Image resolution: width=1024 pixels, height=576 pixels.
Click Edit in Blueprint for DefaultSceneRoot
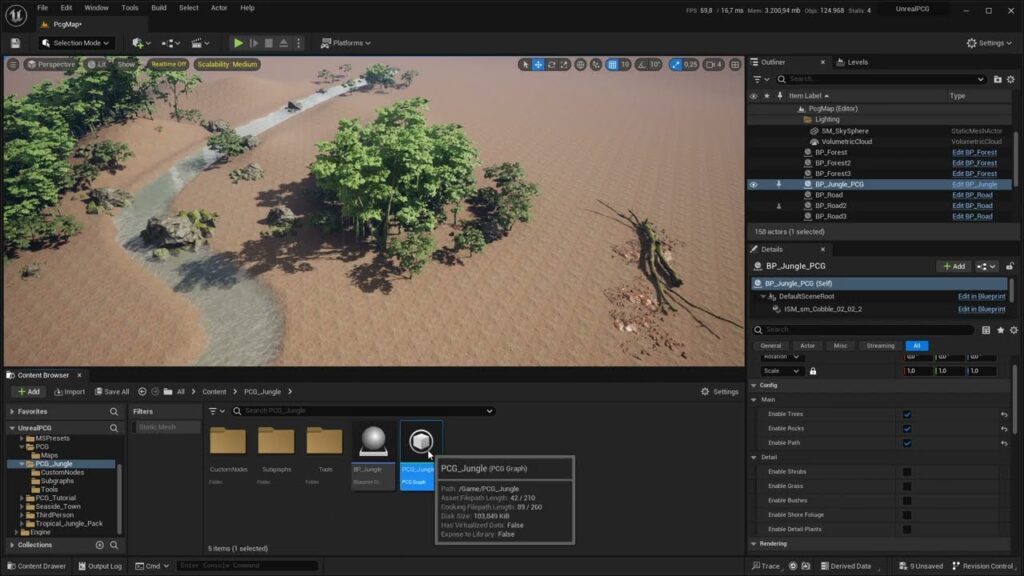pyautogui.click(x=982, y=296)
